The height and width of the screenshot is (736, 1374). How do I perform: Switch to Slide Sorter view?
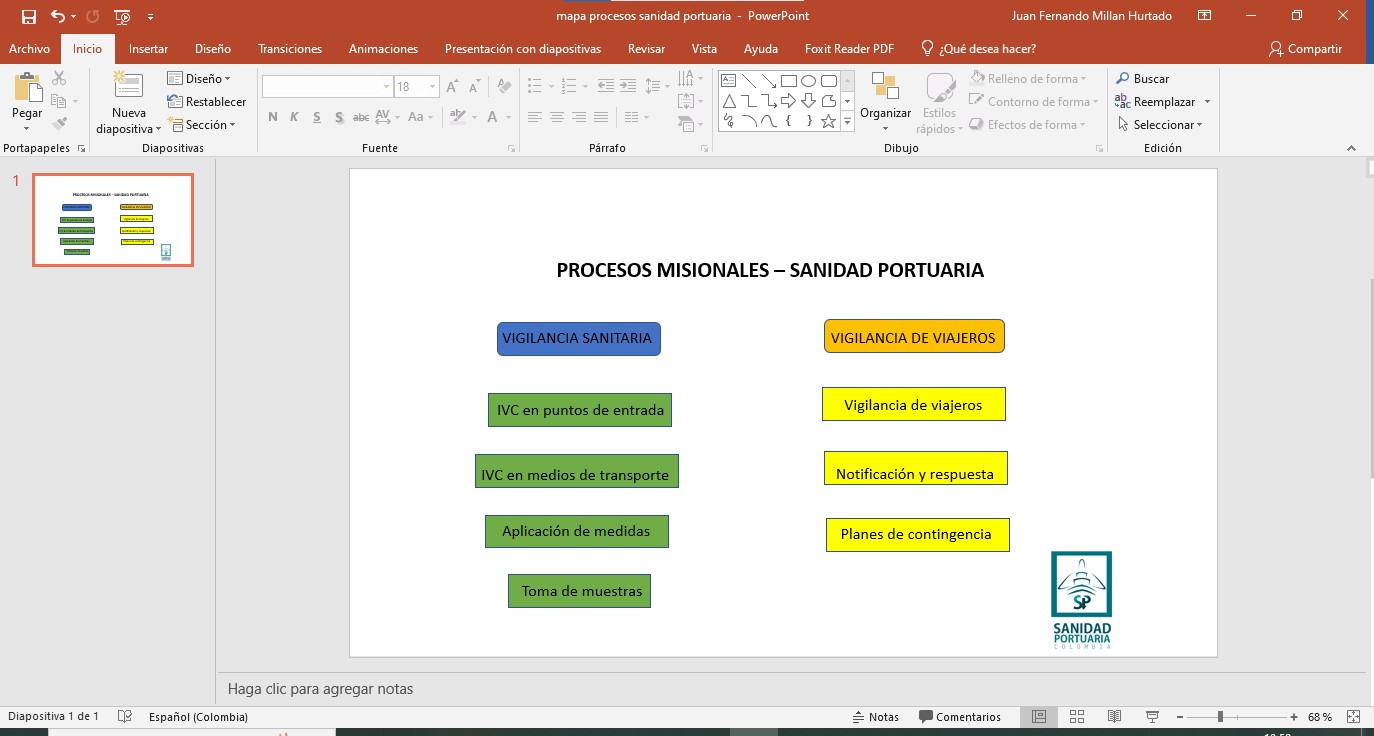(x=1077, y=717)
